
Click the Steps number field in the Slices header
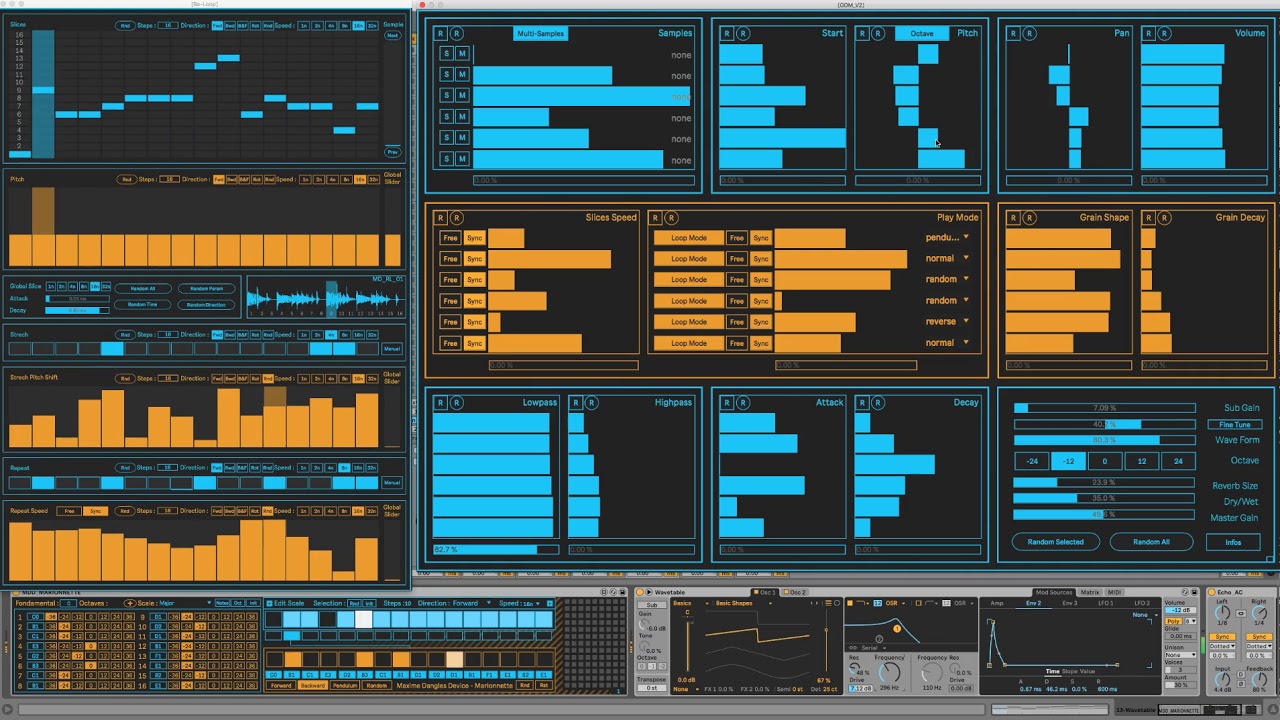(x=169, y=26)
